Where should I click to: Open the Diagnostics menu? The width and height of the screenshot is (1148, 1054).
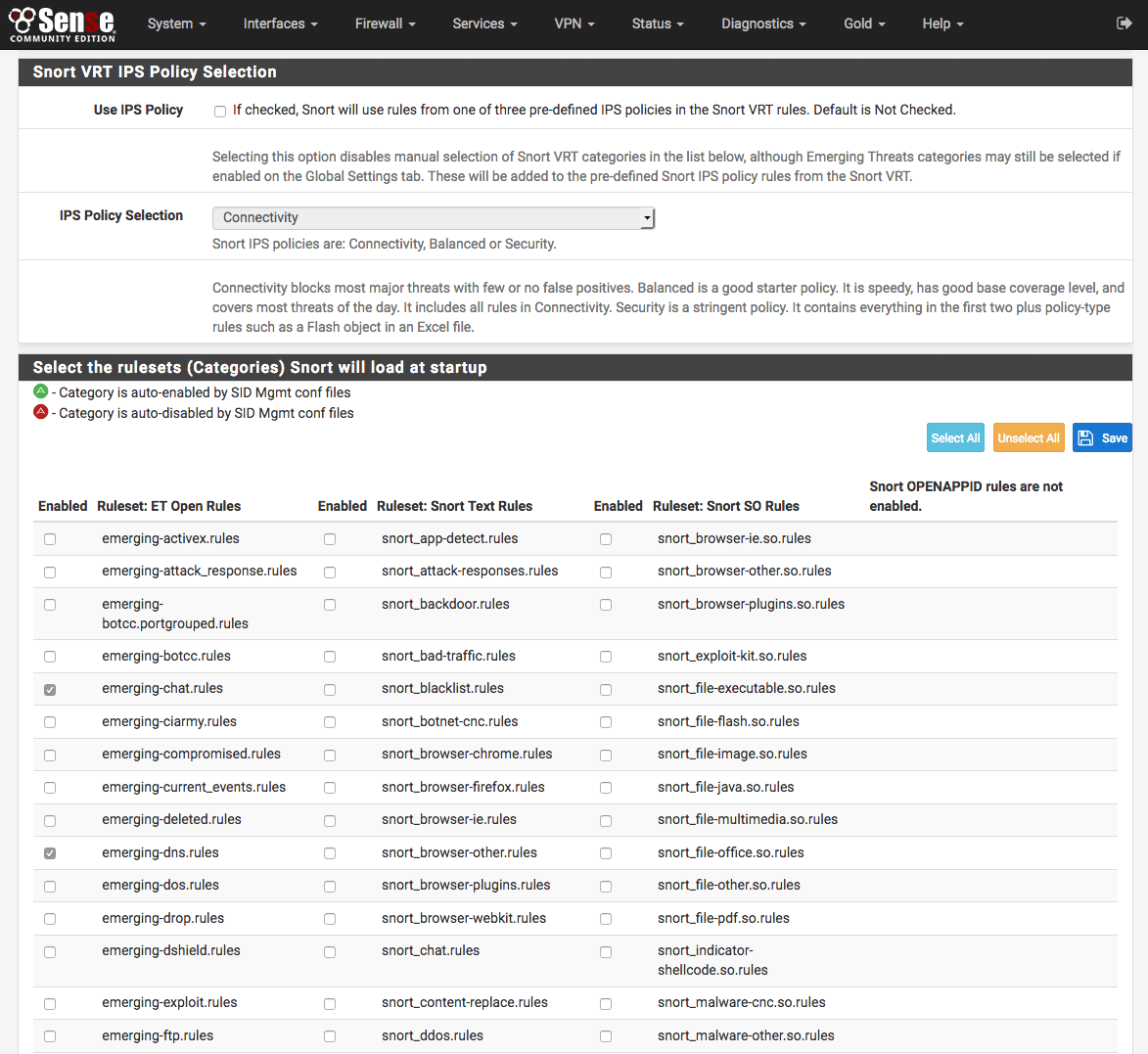click(763, 23)
